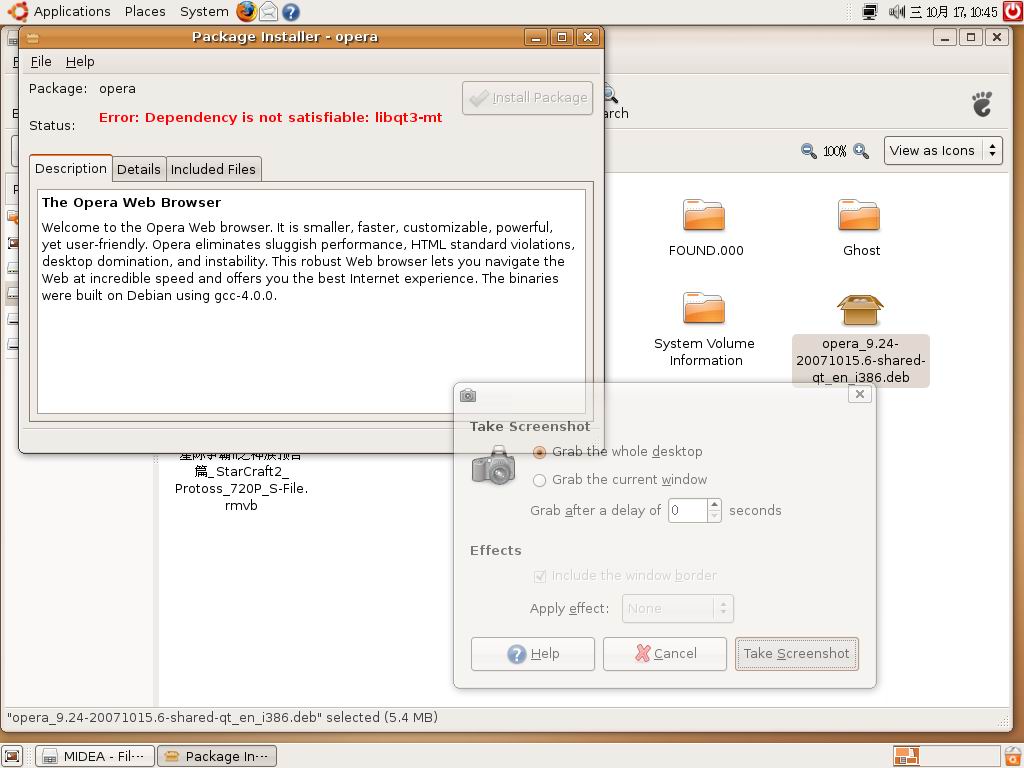Viewport: 1024px width, 768px height.
Task: Zoom in in the file browser
Action: [x=861, y=151]
